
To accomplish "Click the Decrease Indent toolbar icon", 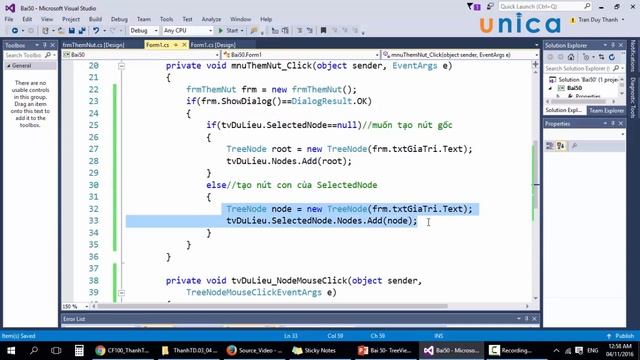I will 299,31.
